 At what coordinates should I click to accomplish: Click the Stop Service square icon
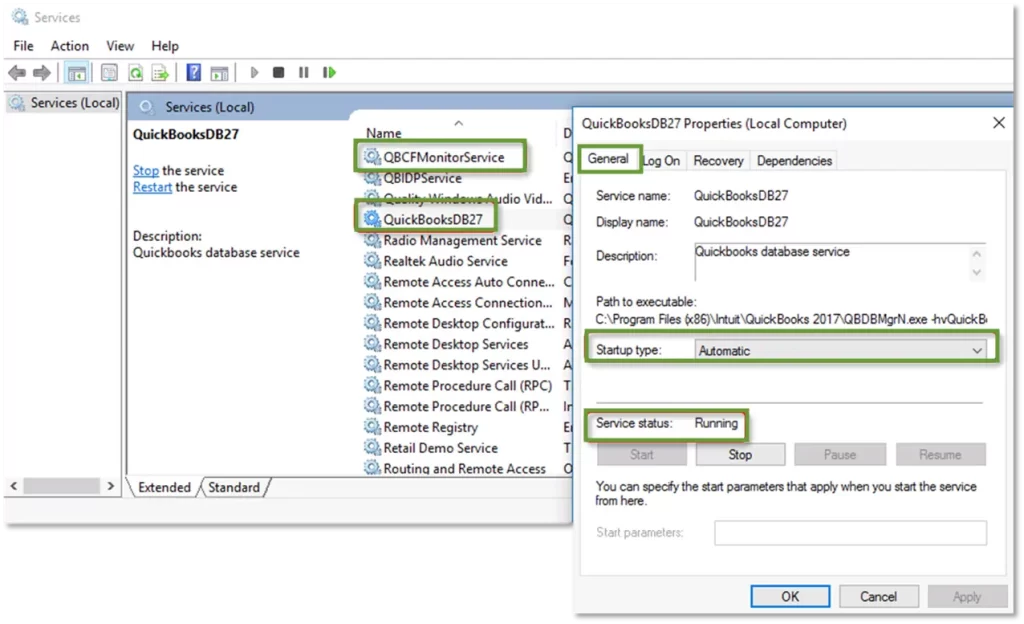279,72
